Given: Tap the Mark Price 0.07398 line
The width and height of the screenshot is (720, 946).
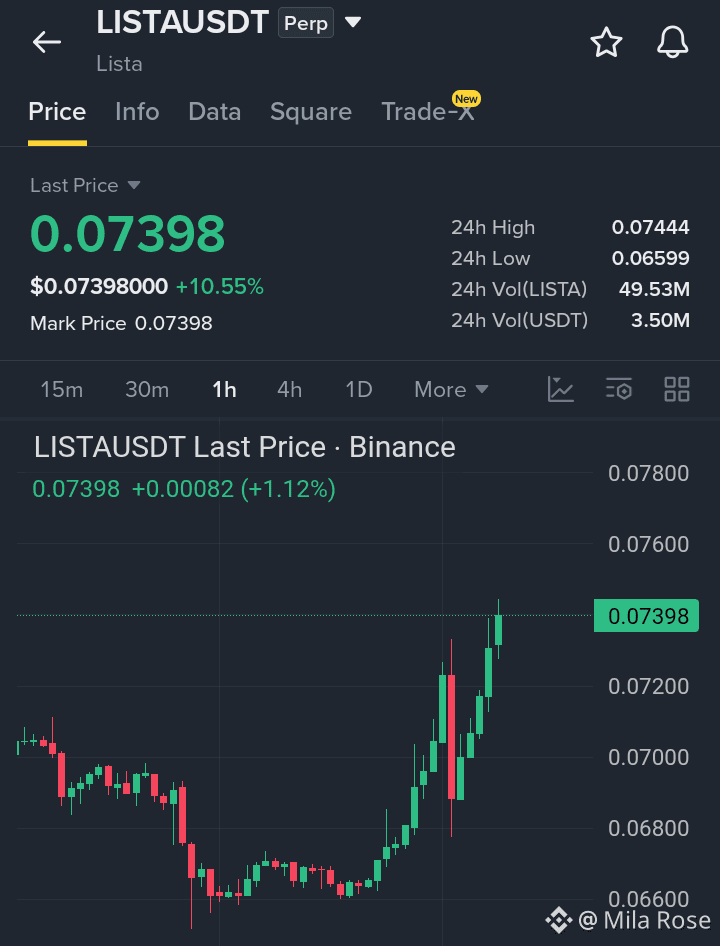Looking at the screenshot, I should pyautogui.click(x=121, y=323).
